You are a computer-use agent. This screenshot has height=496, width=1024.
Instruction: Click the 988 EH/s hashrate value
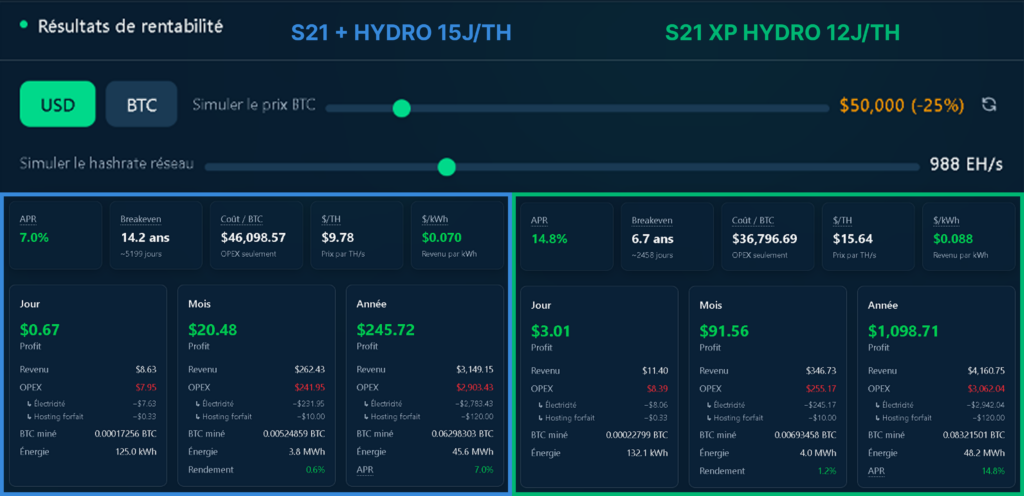tap(966, 164)
